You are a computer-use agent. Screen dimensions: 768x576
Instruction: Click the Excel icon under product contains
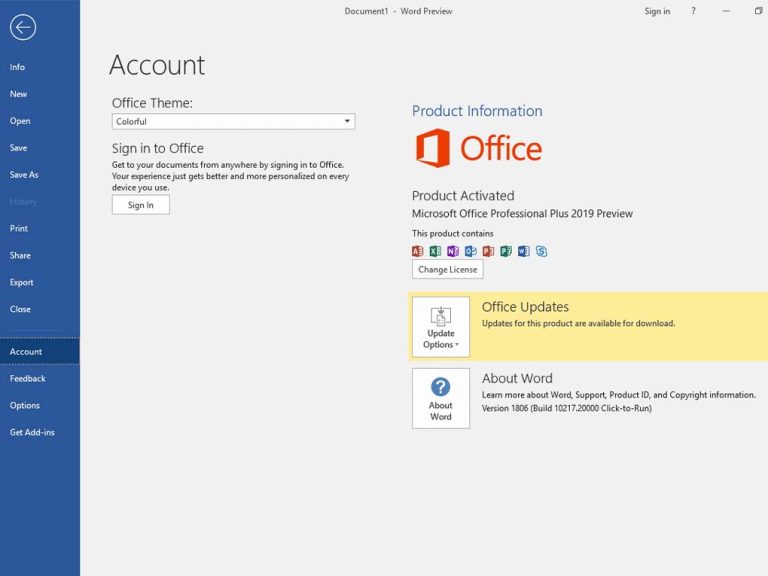pyautogui.click(x=435, y=251)
